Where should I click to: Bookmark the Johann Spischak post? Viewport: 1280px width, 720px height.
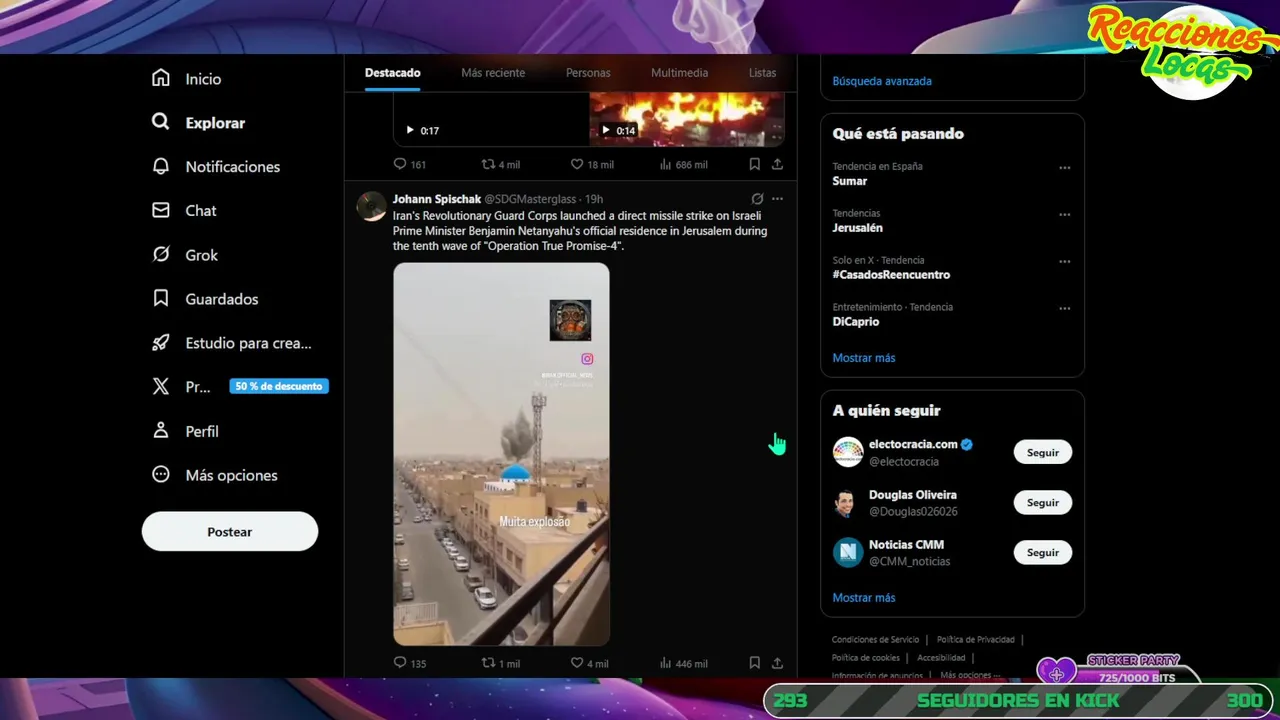pyautogui.click(x=755, y=663)
